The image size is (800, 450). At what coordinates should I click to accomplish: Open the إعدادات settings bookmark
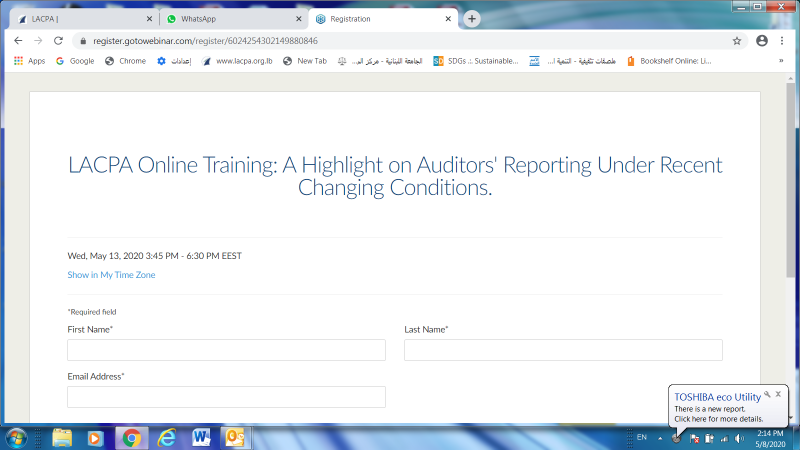point(174,61)
